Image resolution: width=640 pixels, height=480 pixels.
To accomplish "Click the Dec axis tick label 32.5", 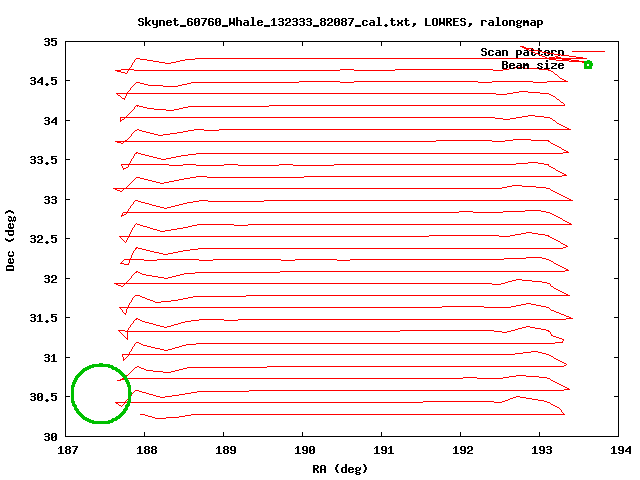I will 43,239.
